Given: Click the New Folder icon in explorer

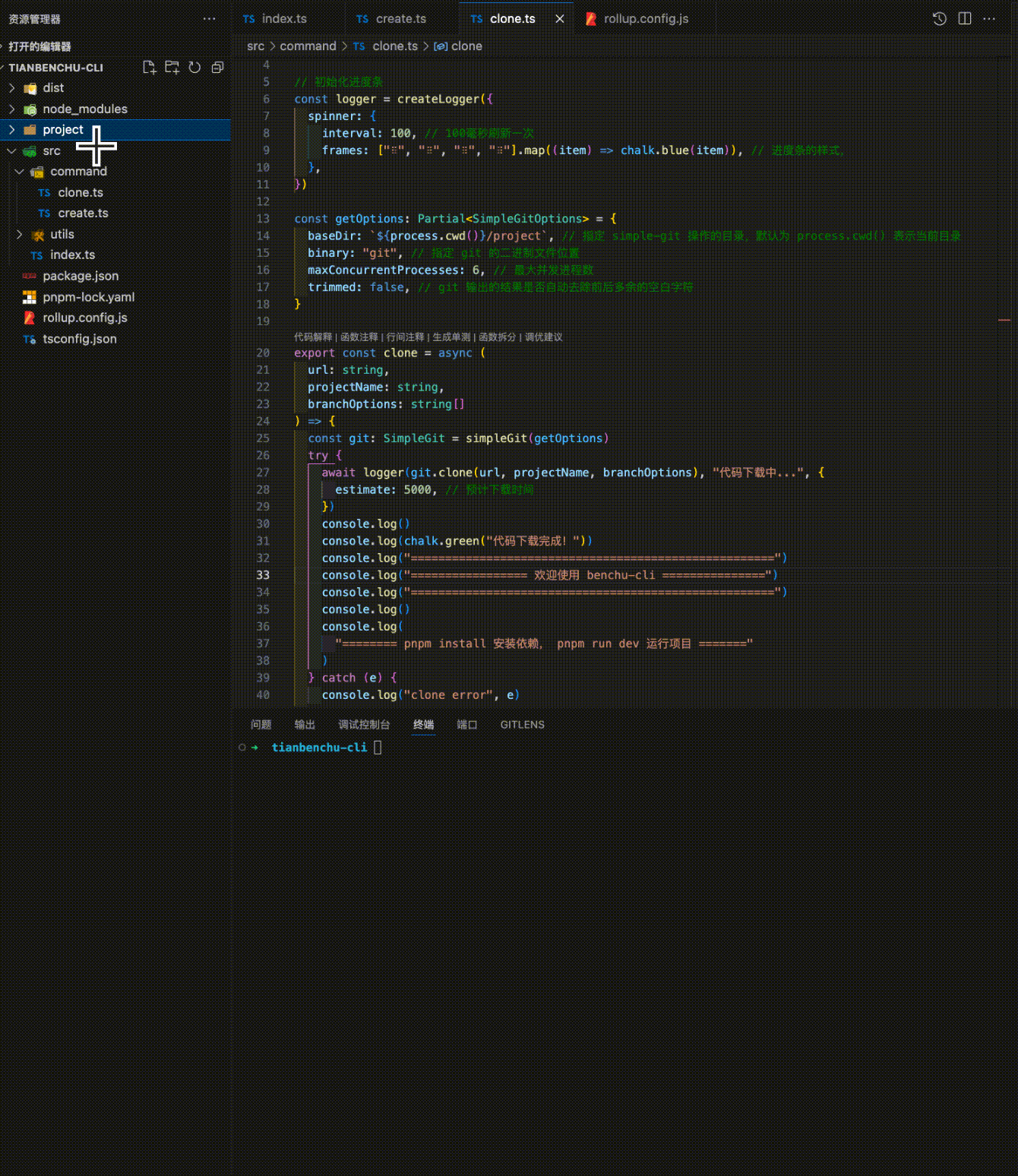Looking at the screenshot, I should click(x=172, y=68).
